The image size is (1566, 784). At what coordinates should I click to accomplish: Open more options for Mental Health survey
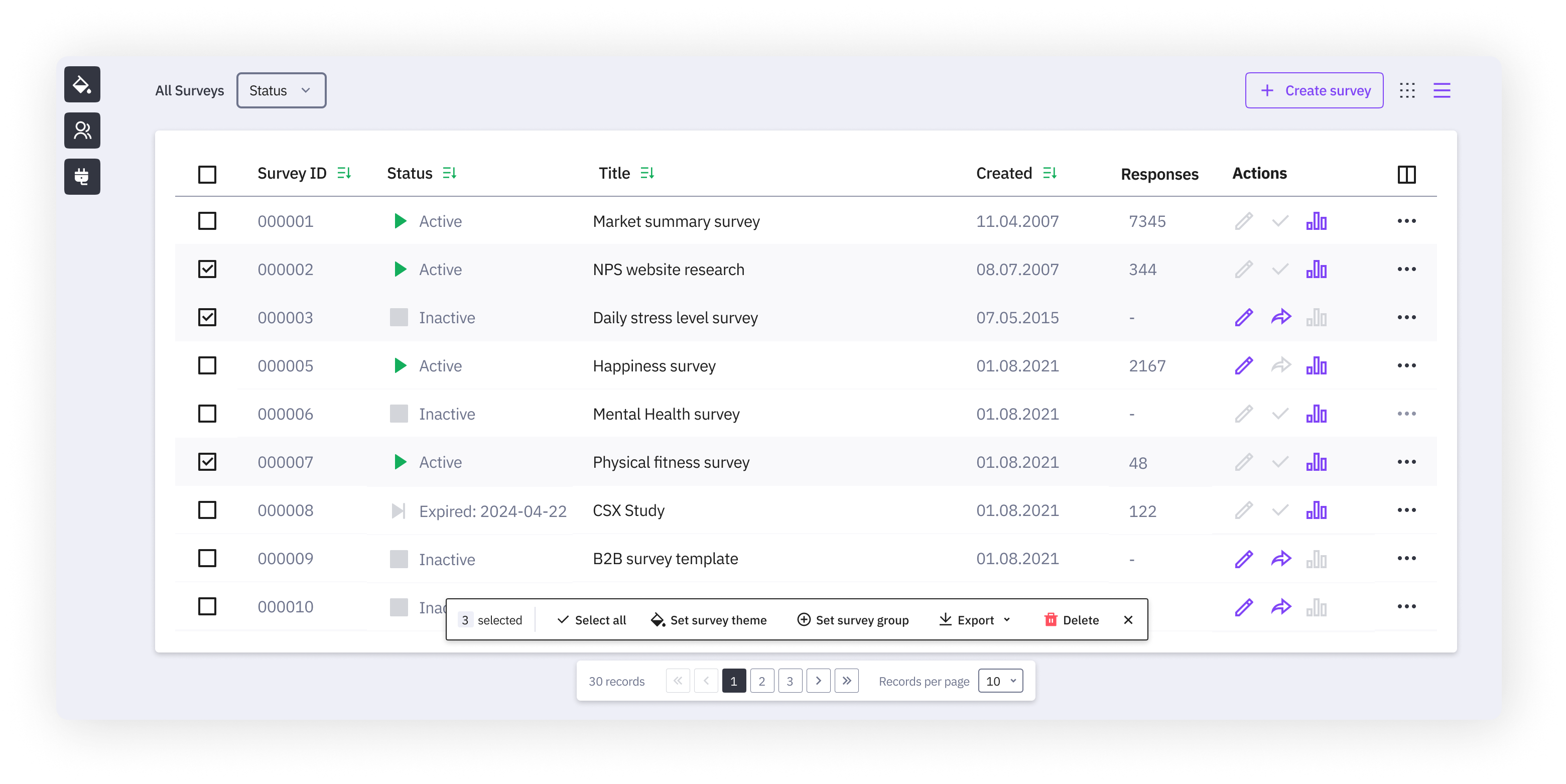tap(1407, 414)
